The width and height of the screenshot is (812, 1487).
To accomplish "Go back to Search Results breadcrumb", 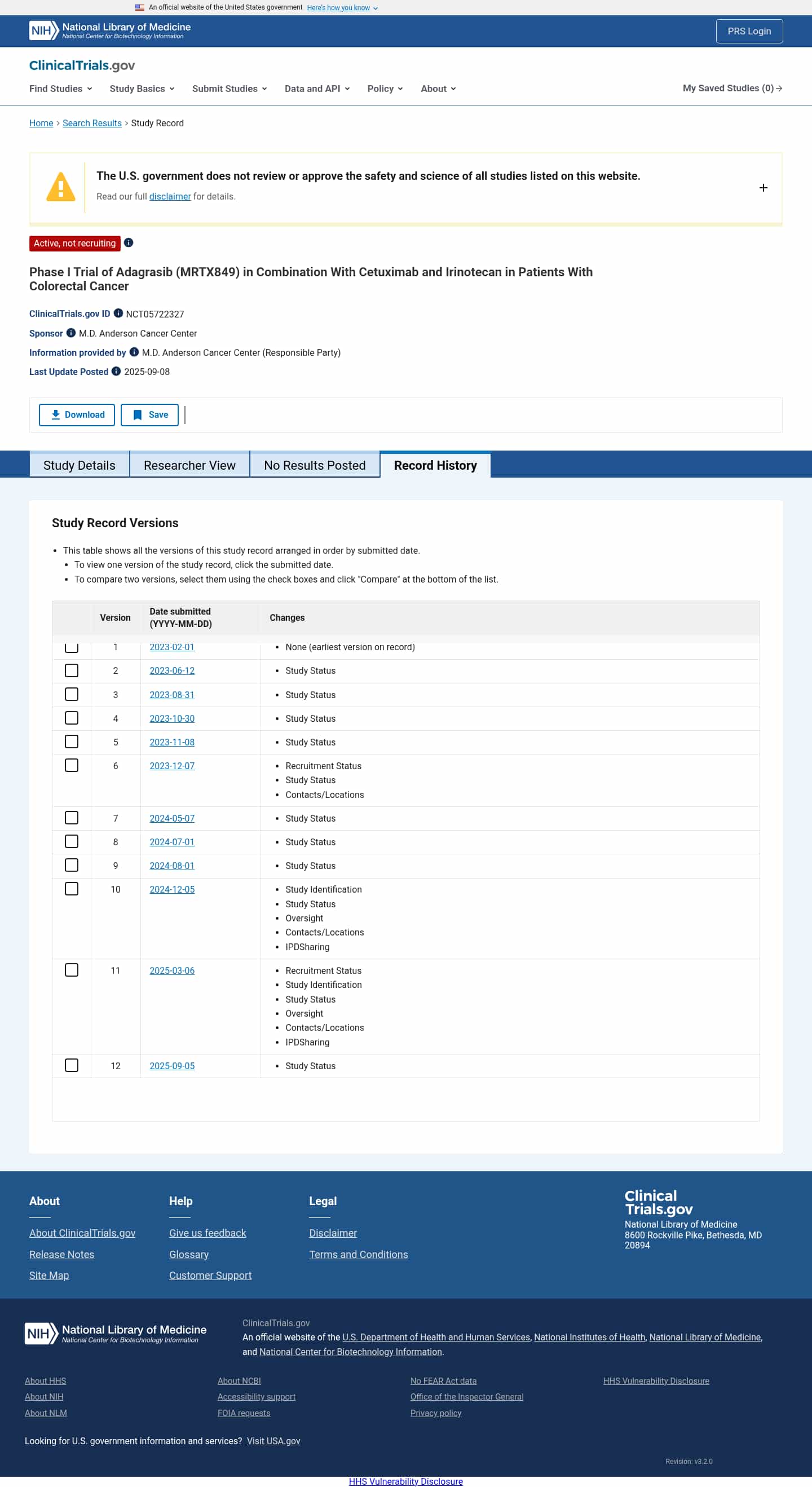I will click(x=92, y=123).
